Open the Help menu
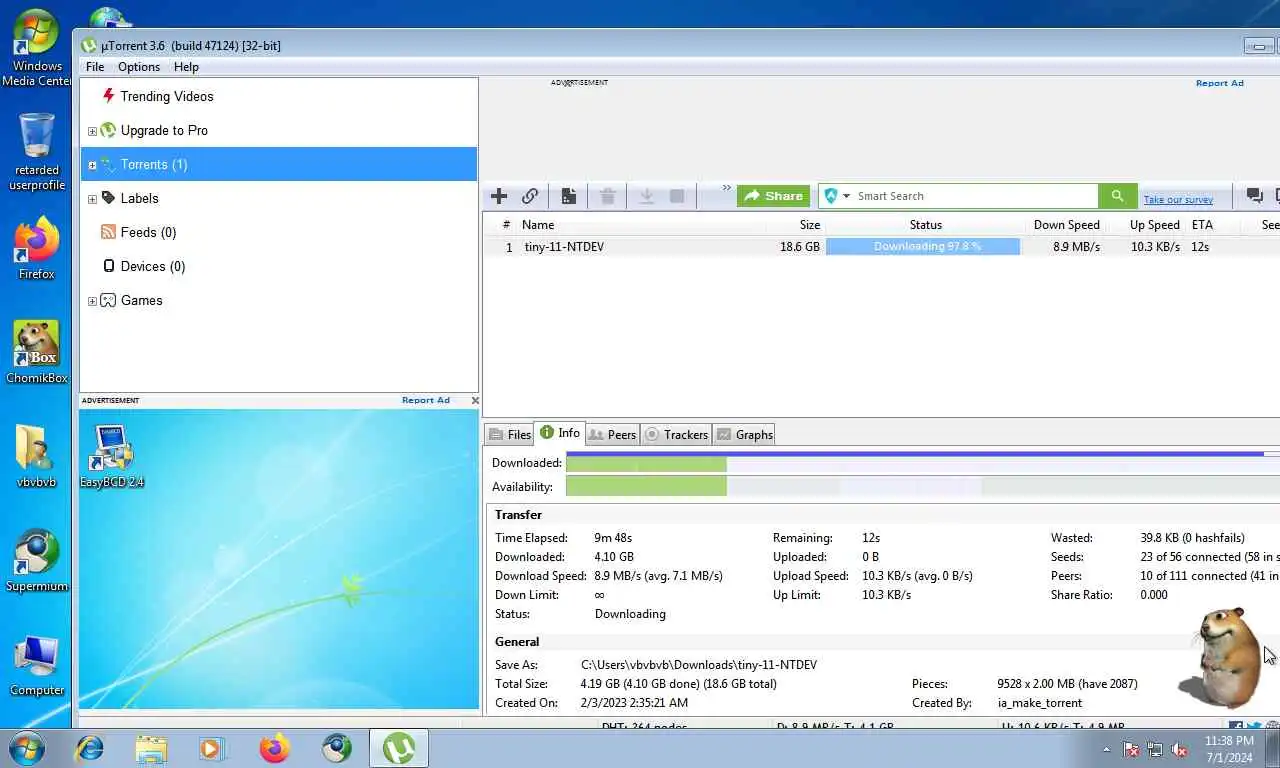The height and width of the screenshot is (768, 1280). click(x=186, y=67)
